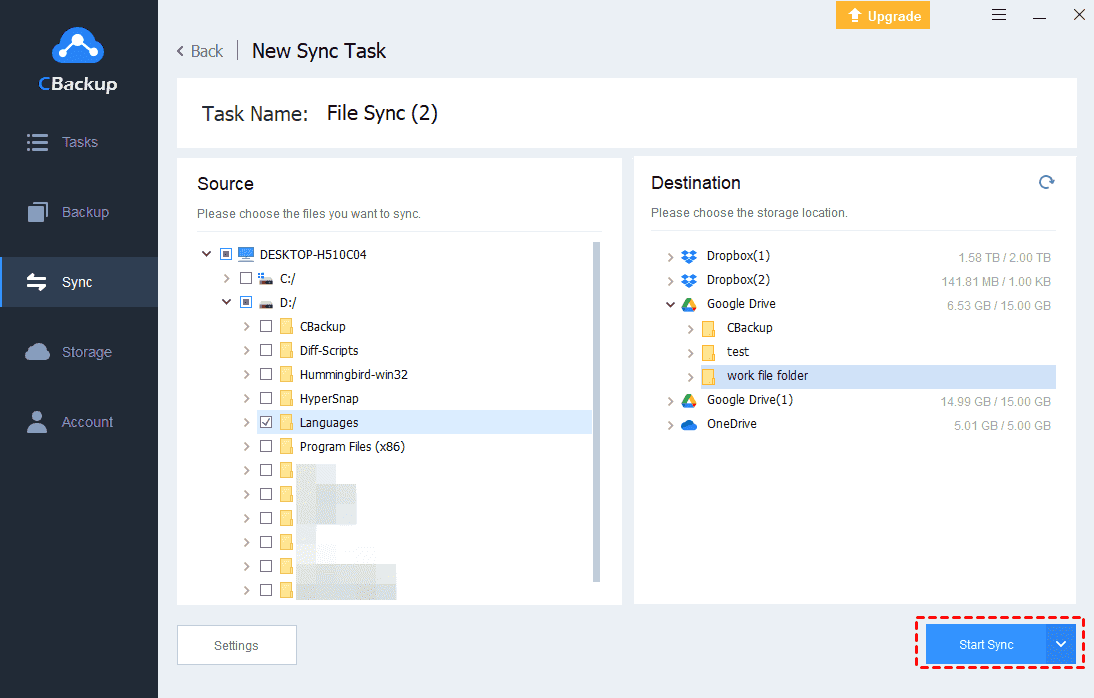Select the Dropbox(1) cloud icon

click(x=689, y=256)
